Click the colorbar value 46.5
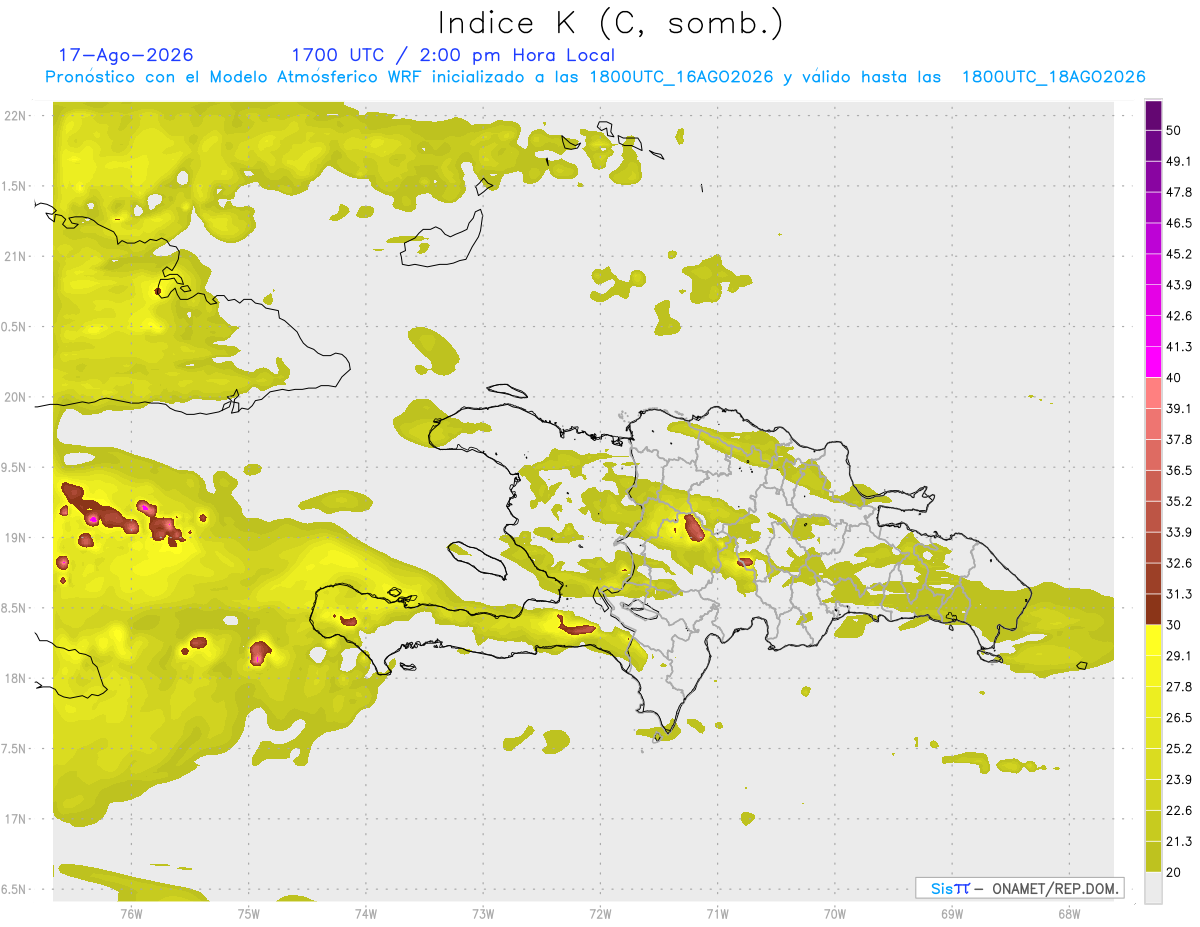This screenshot has width=1200, height=927. (1179, 223)
